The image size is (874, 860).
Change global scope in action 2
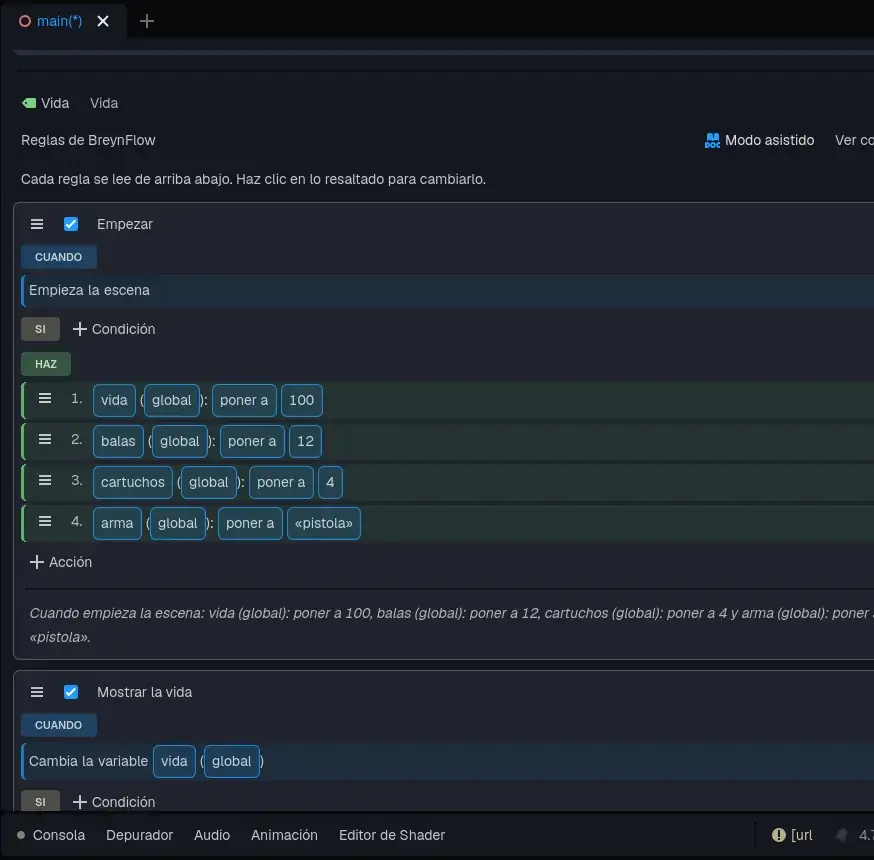tap(179, 441)
